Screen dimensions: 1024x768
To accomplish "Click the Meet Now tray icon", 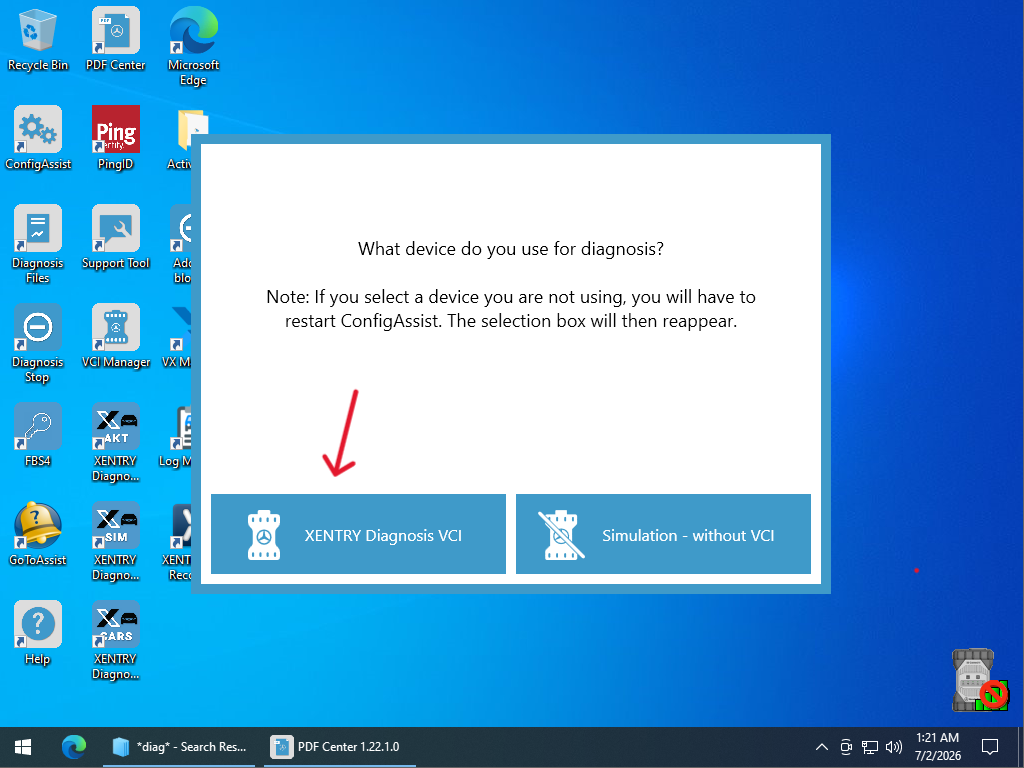I will click(846, 746).
